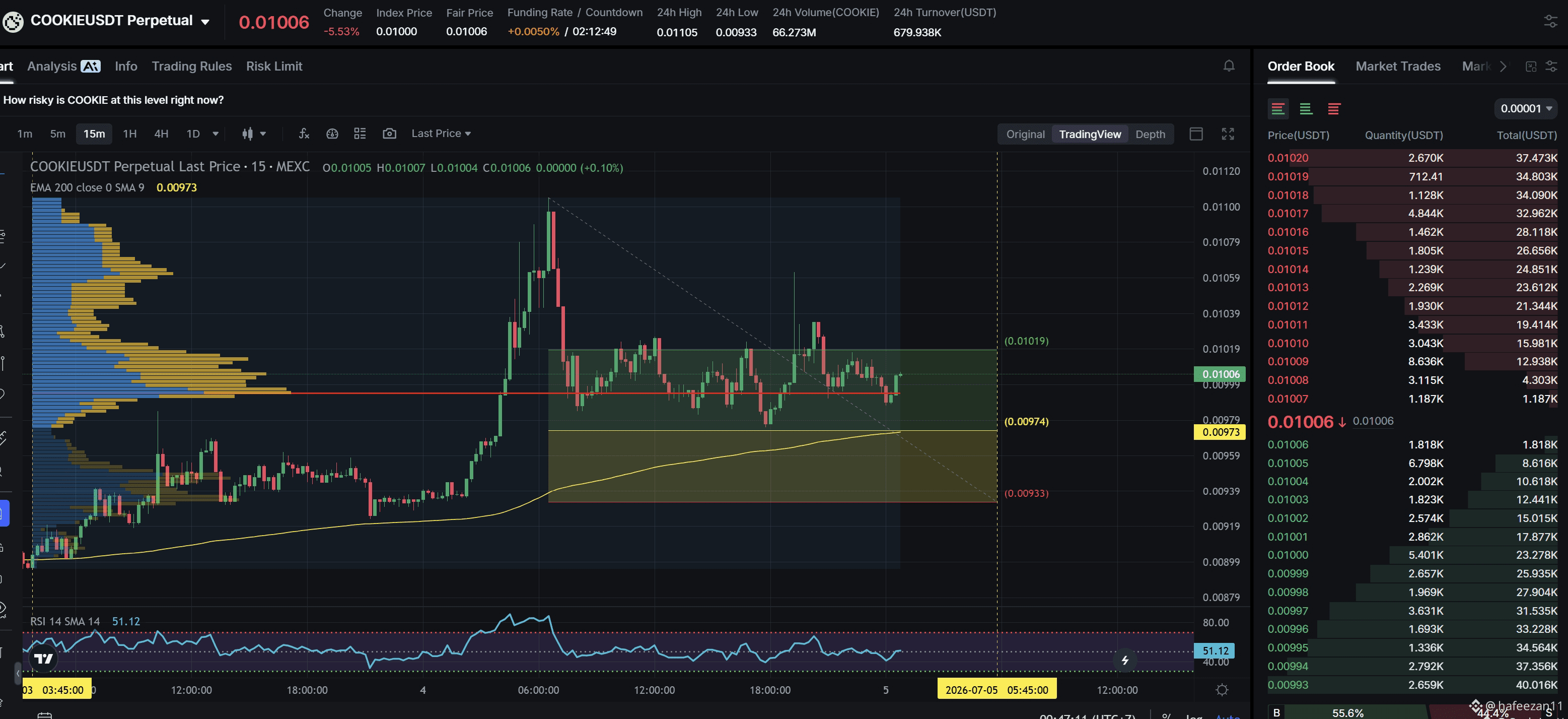Show bids-only green order book view
This screenshot has height=719, width=1568.
pos(1306,109)
